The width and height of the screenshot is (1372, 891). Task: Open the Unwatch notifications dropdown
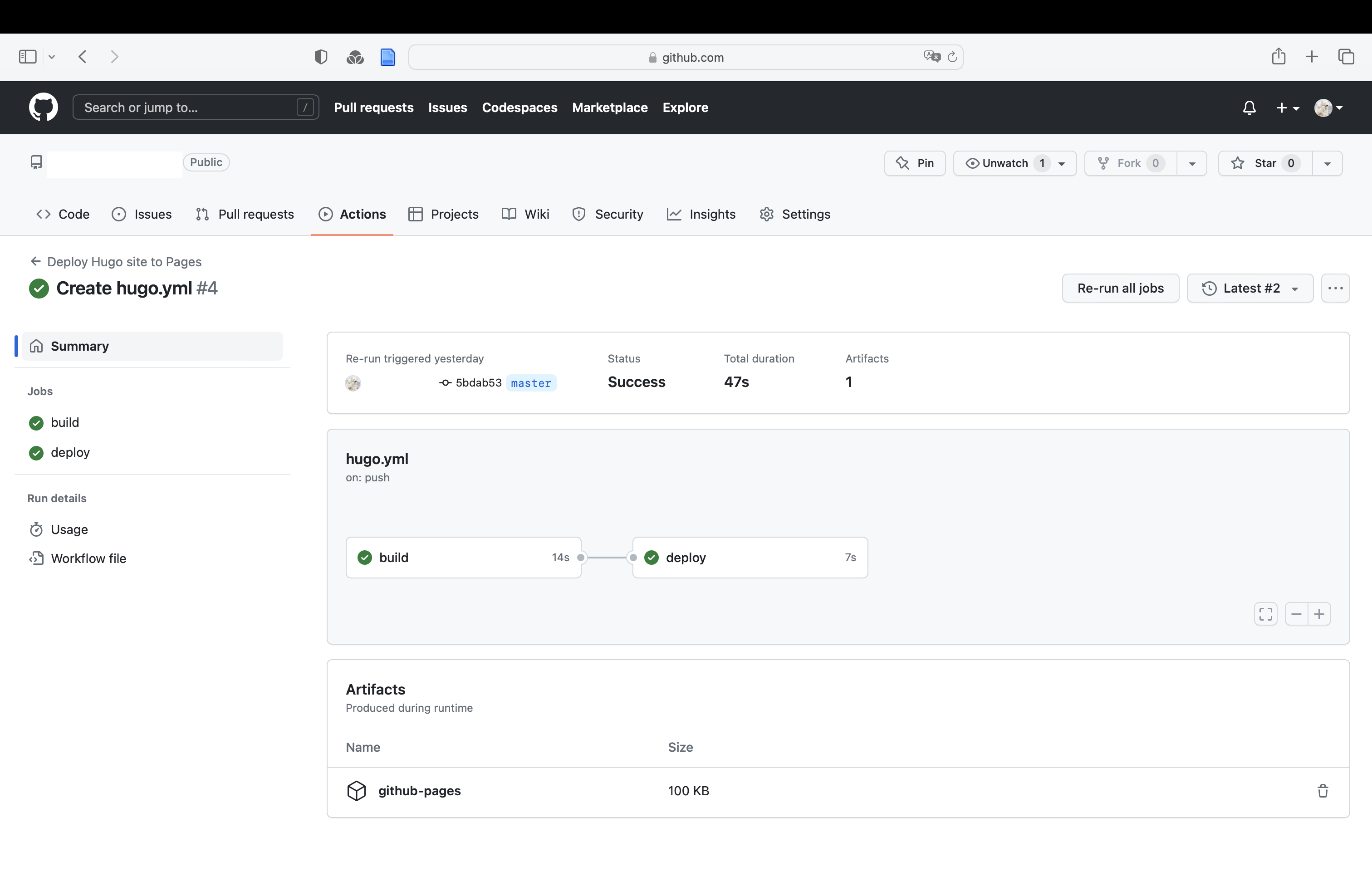1014,163
